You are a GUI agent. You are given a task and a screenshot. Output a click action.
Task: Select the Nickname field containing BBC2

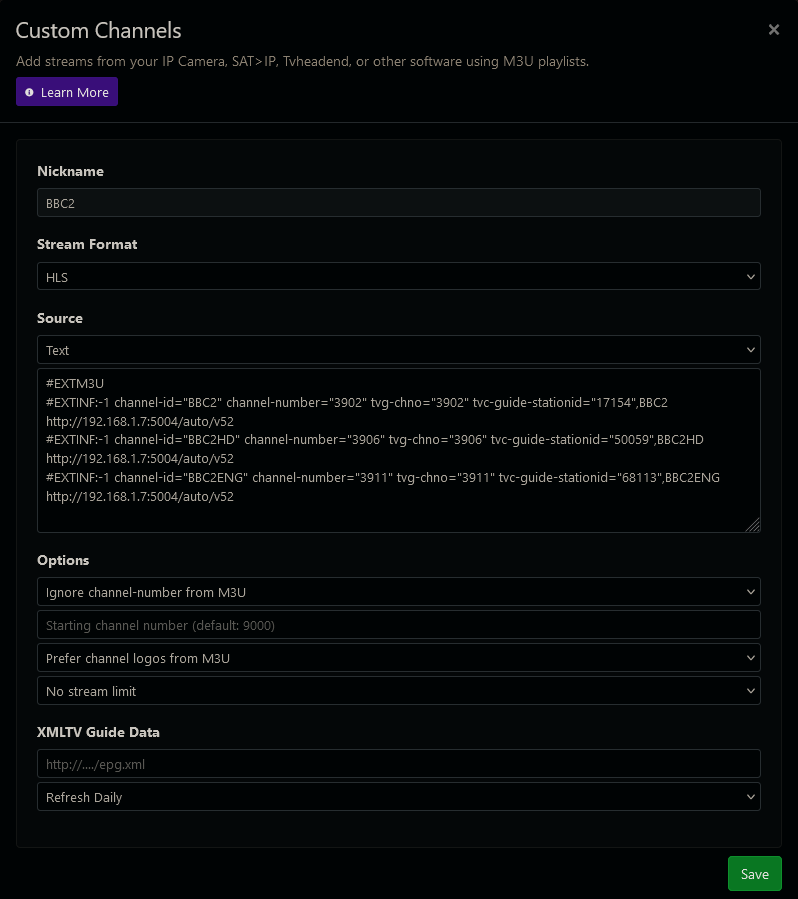tap(400, 202)
